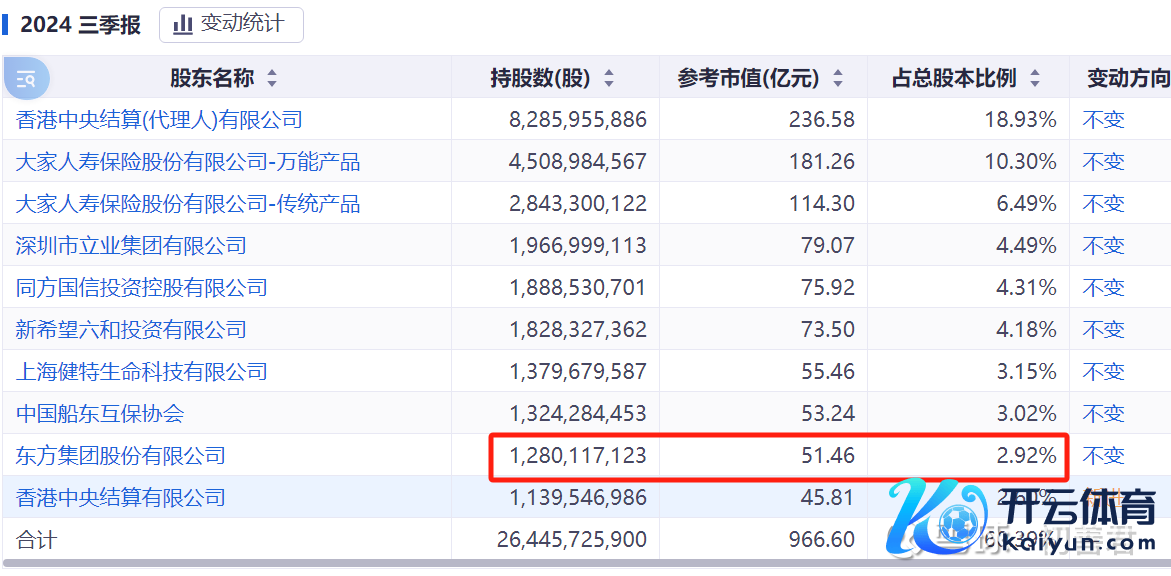Viewport: 1171px width, 576px height.
Task: Sort by 持股数(股) column arrows
Action: 609,79
